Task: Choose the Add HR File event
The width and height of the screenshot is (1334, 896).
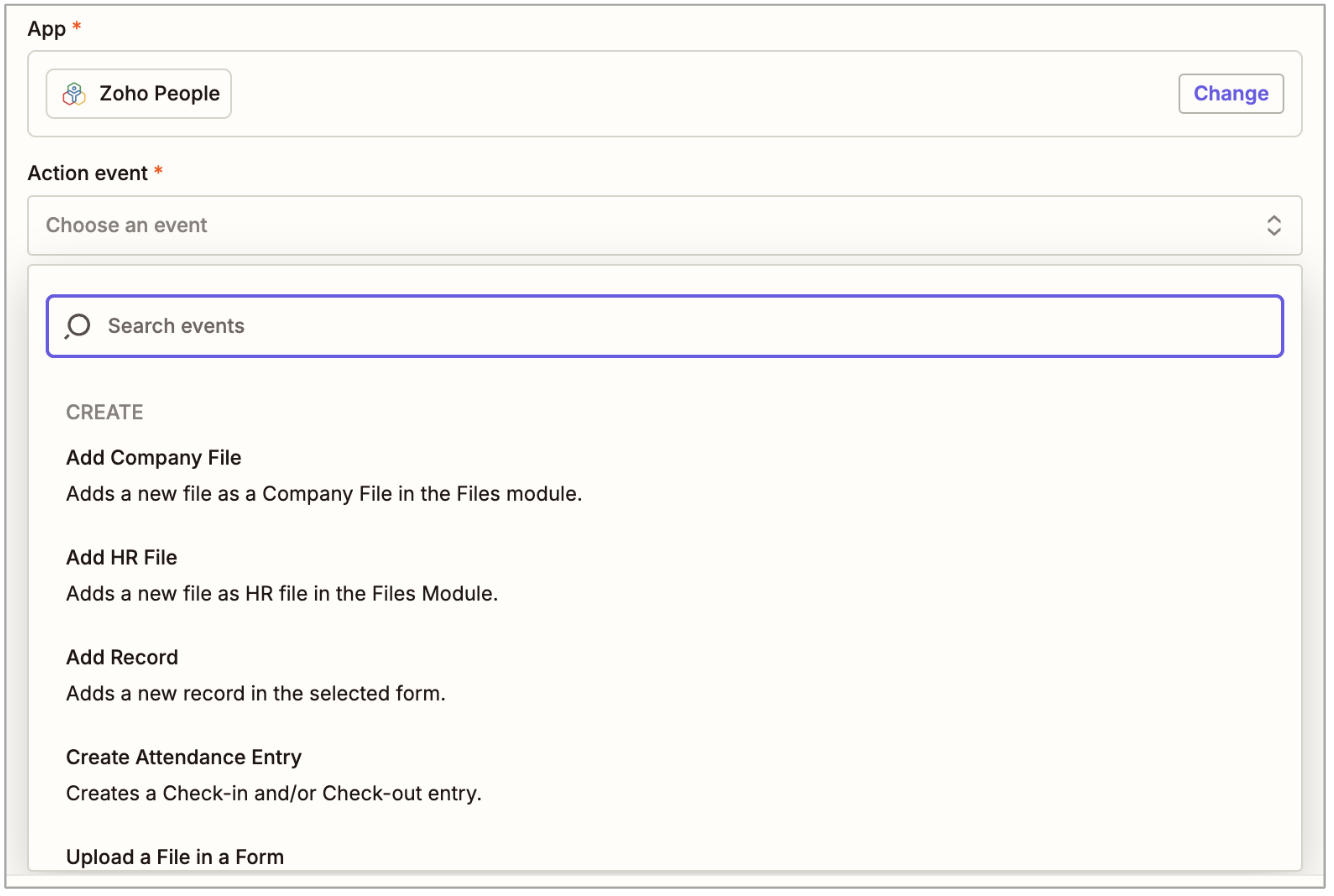Action: [121, 557]
